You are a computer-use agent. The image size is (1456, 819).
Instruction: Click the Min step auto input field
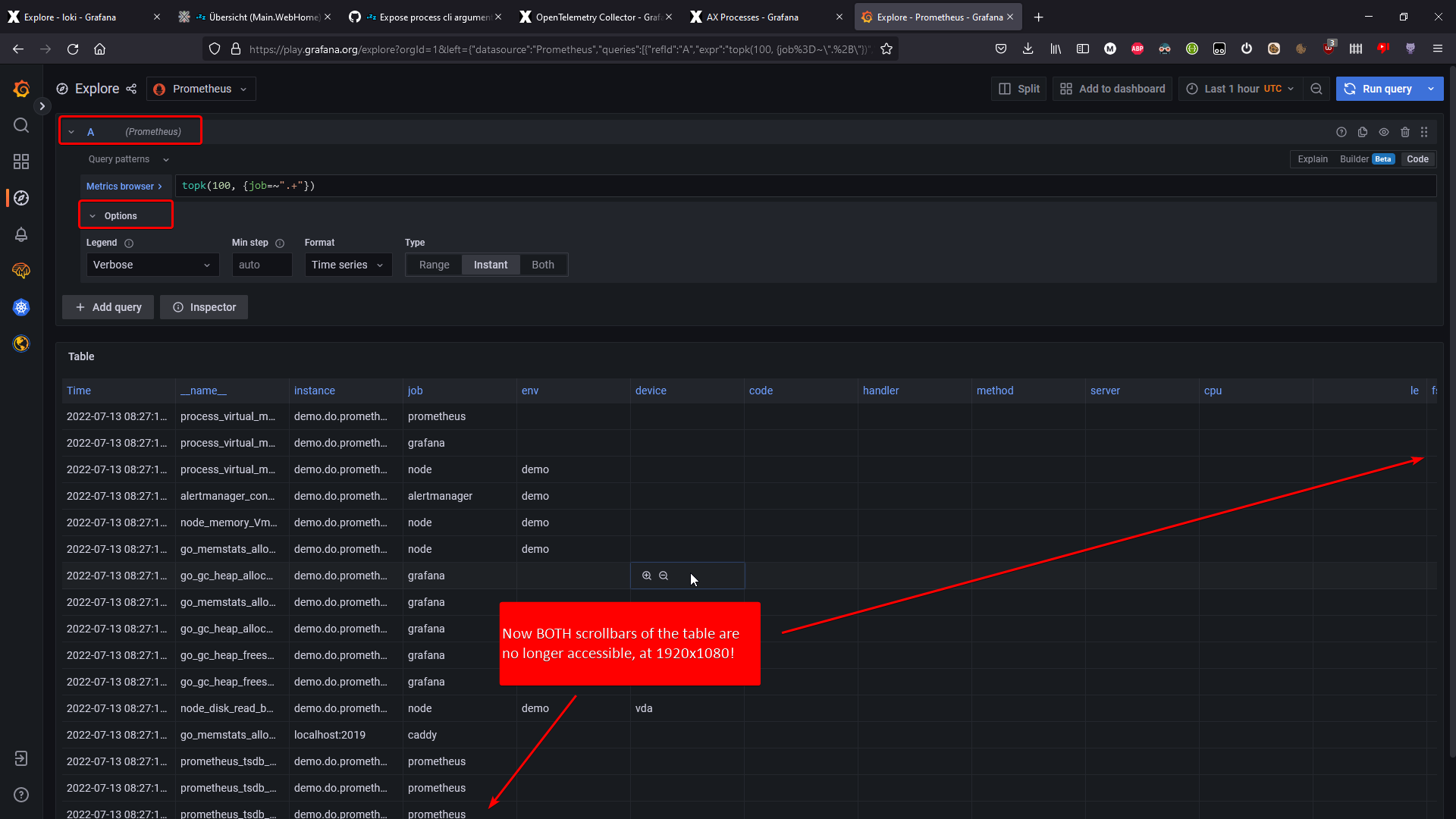pyautogui.click(x=261, y=265)
